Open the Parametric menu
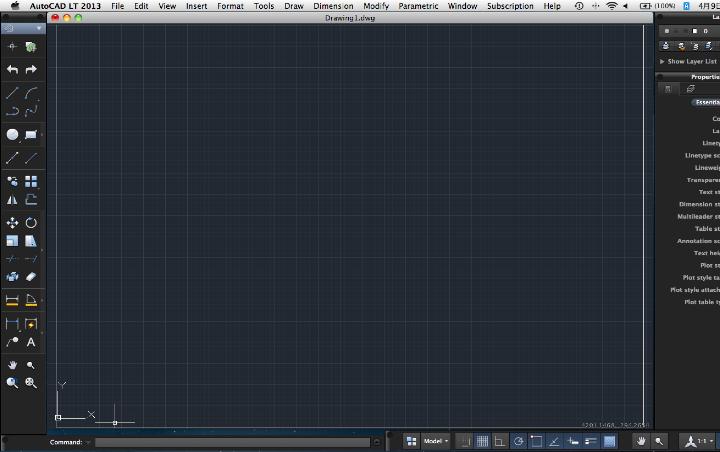 pos(418,6)
